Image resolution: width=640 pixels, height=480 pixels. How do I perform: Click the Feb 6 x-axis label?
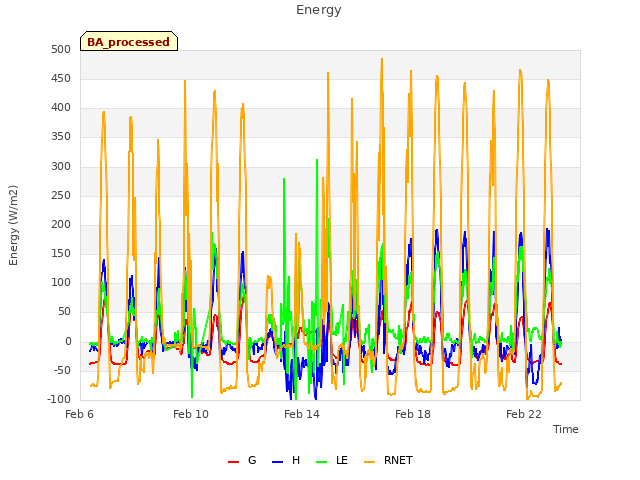point(80,414)
